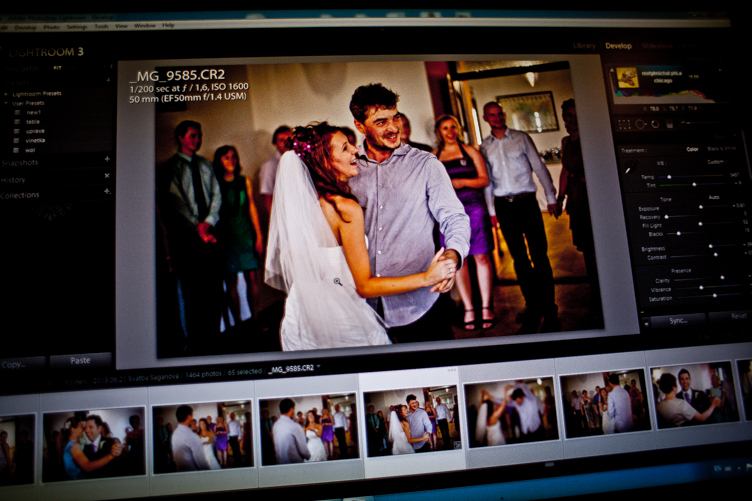
Task: Select the 'vinetka' user preset
Action: click(35, 140)
